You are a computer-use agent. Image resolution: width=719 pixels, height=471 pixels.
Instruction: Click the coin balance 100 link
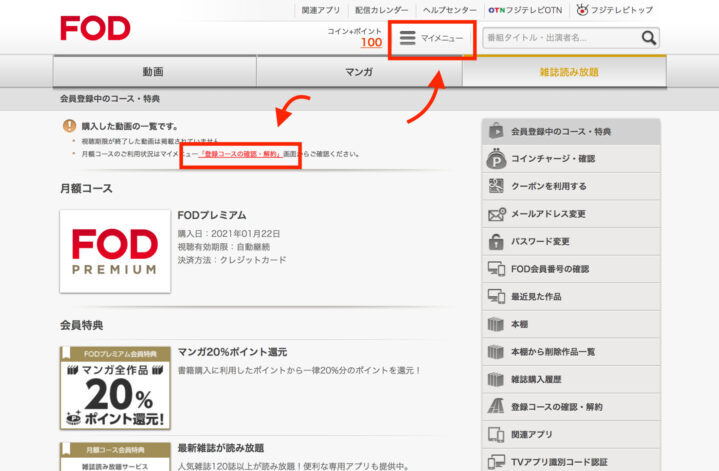pos(371,42)
